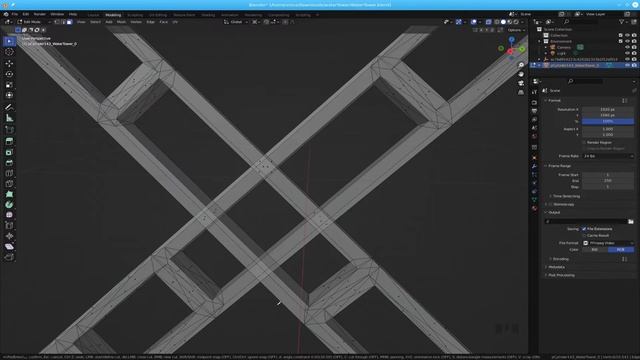This screenshot has height=360, width=640.
Task: Select the Shear tool
Action: point(9,247)
